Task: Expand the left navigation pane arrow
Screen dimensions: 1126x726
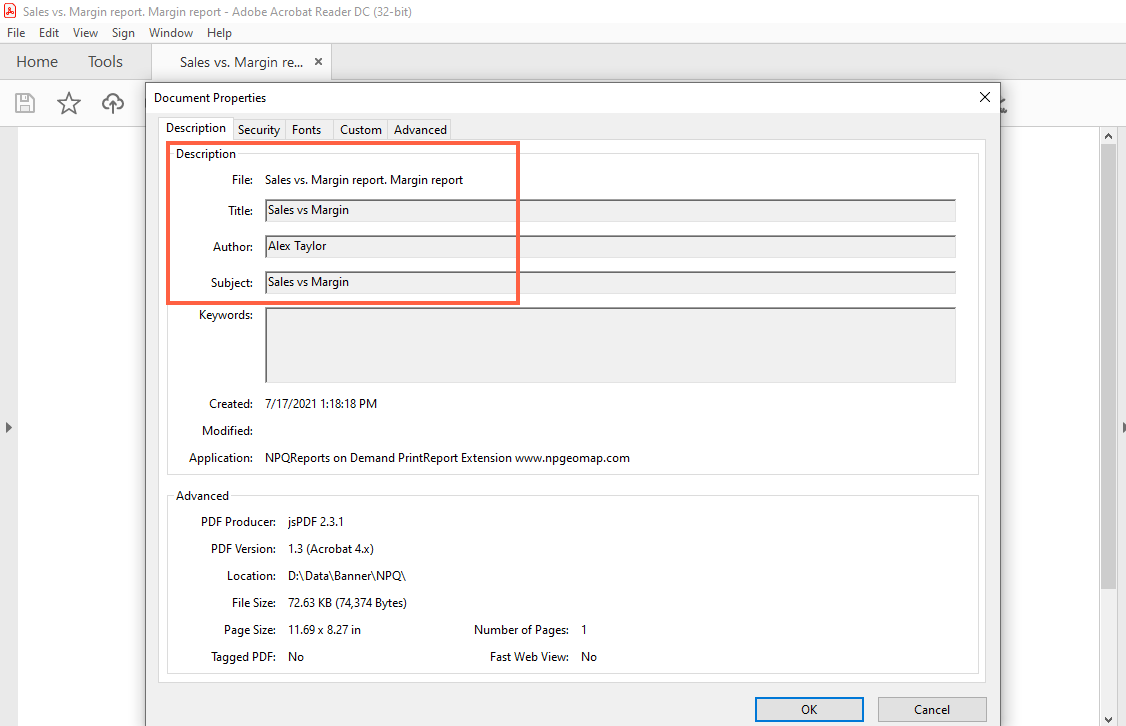Action: pos(9,427)
